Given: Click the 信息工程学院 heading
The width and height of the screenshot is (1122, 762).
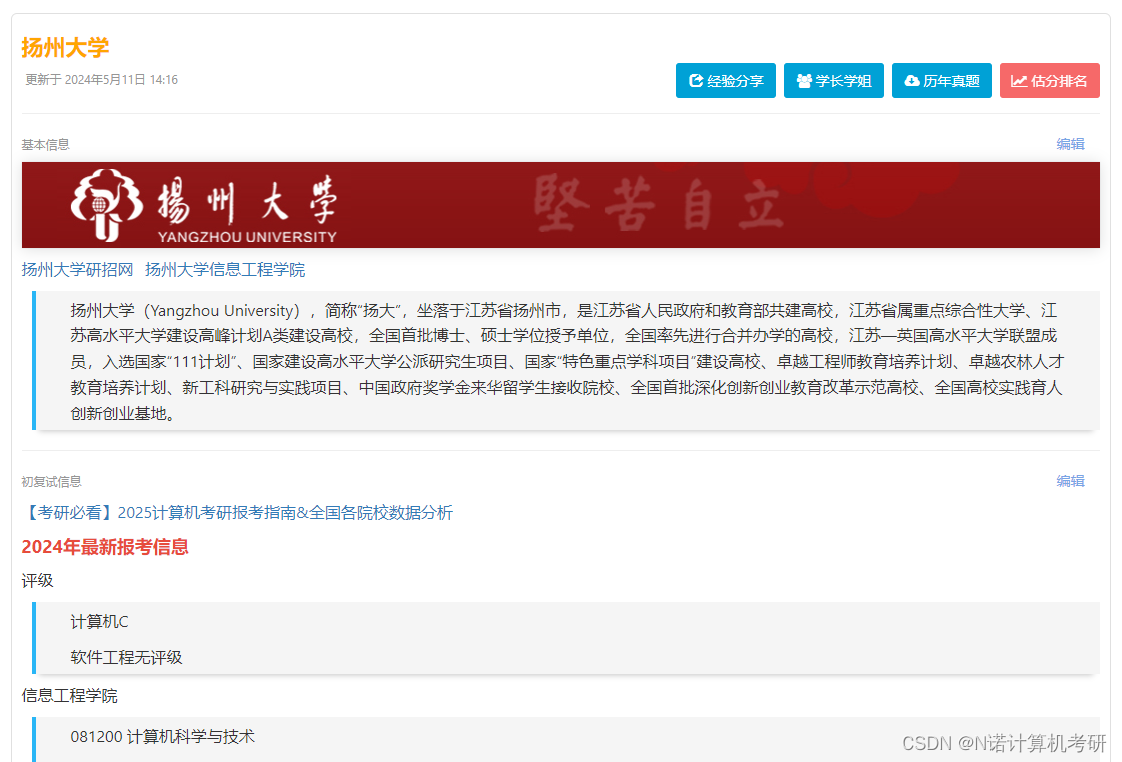Looking at the screenshot, I should point(69,696).
